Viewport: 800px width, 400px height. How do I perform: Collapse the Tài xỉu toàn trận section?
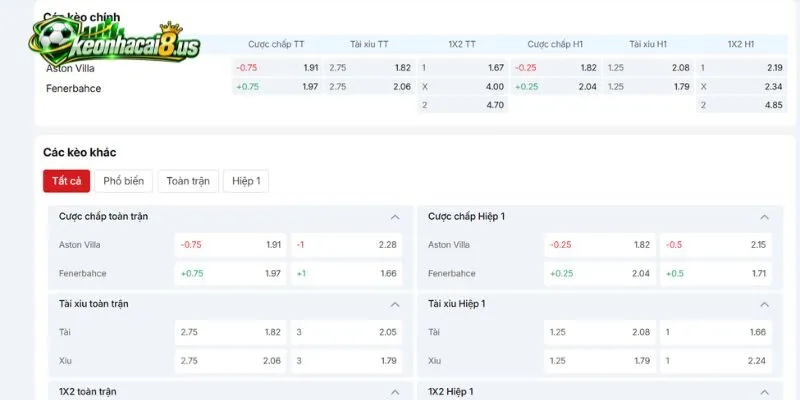[395, 305]
